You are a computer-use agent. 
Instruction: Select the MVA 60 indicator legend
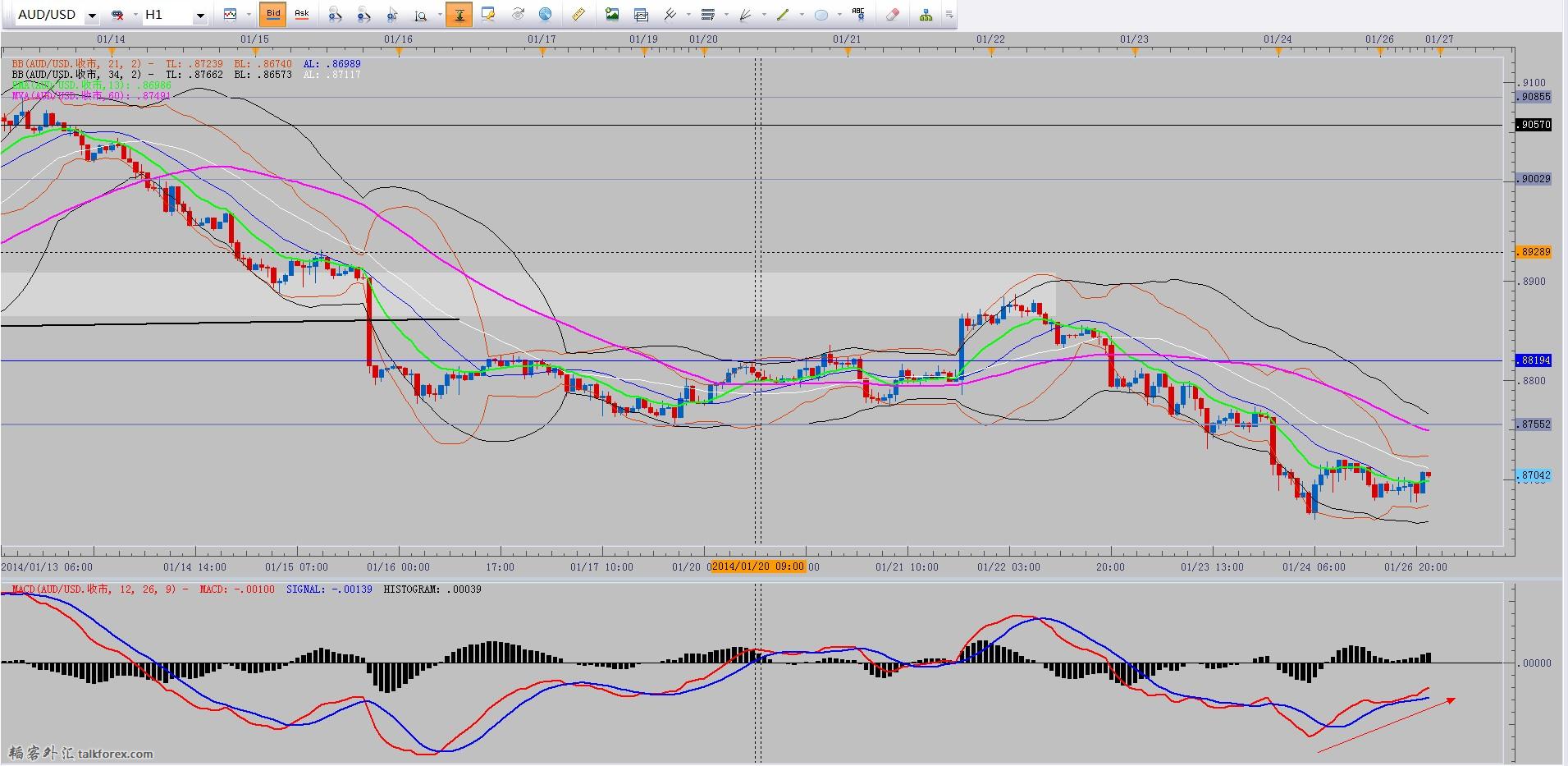(x=92, y=95)
